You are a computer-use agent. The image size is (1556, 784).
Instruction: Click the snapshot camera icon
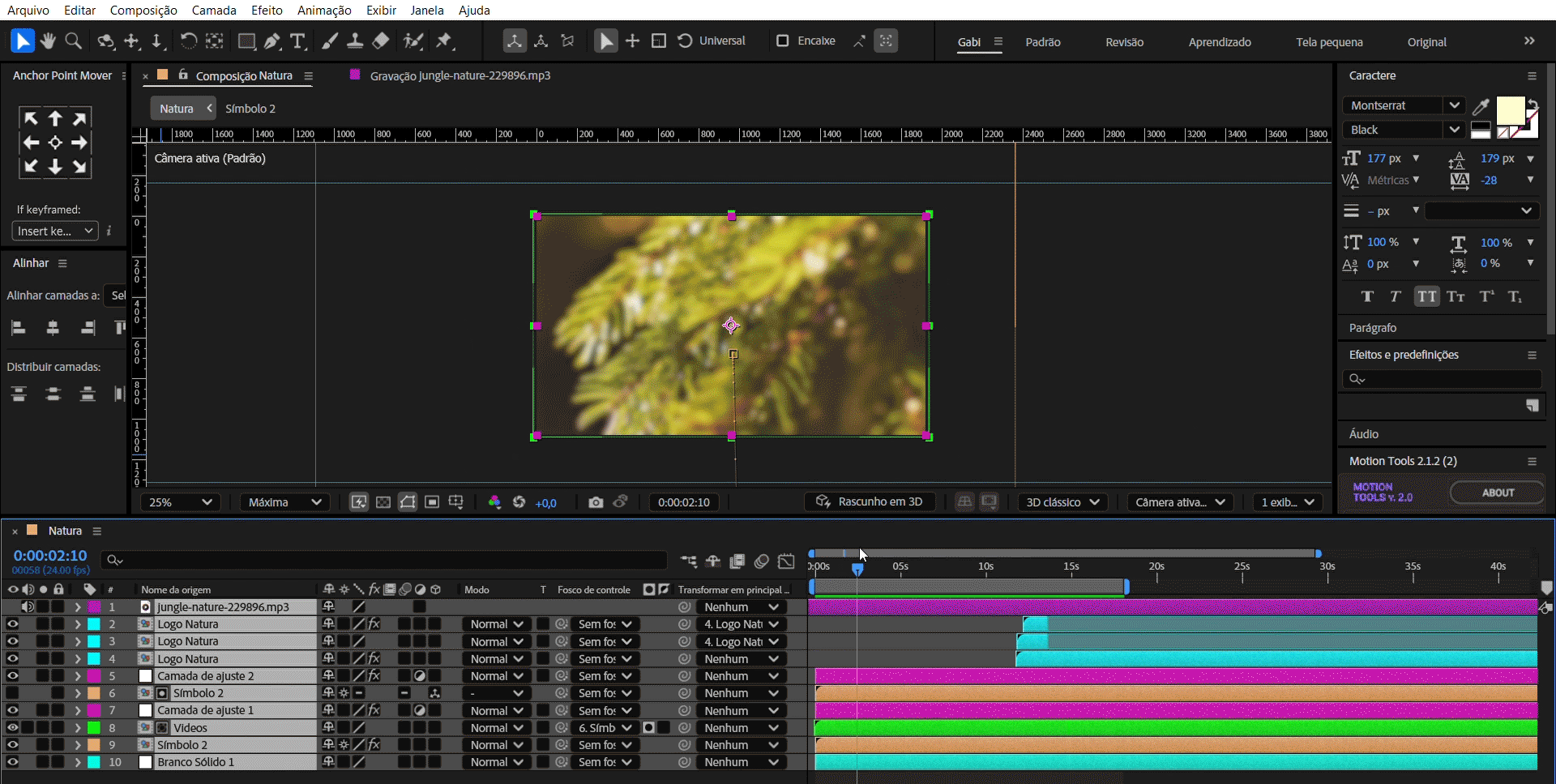click(x=596, y=502)
